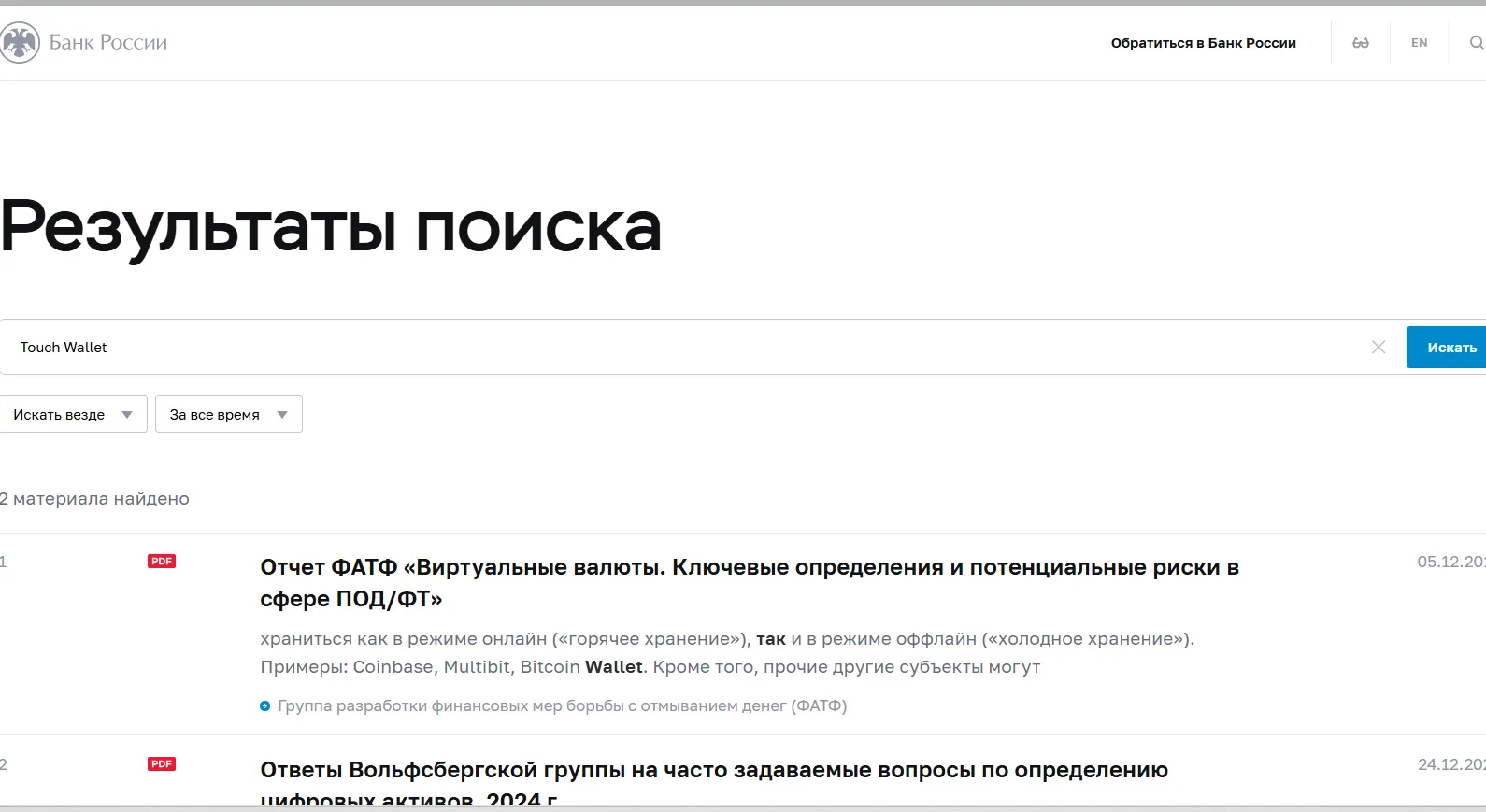The height and width of the screenshot is (812, 1486).
Task: Click the blue 'Искать' button
Action: 1447,348
